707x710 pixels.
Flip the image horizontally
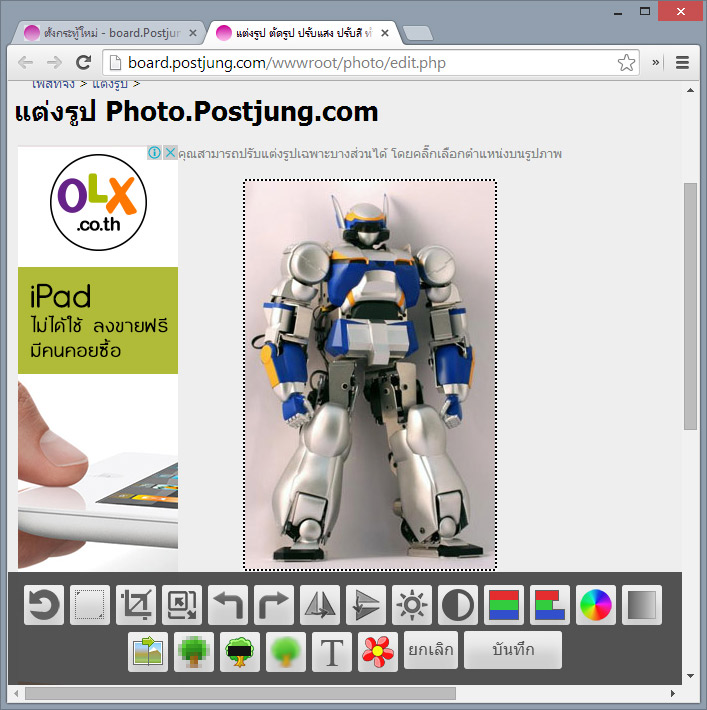(320, 605)
